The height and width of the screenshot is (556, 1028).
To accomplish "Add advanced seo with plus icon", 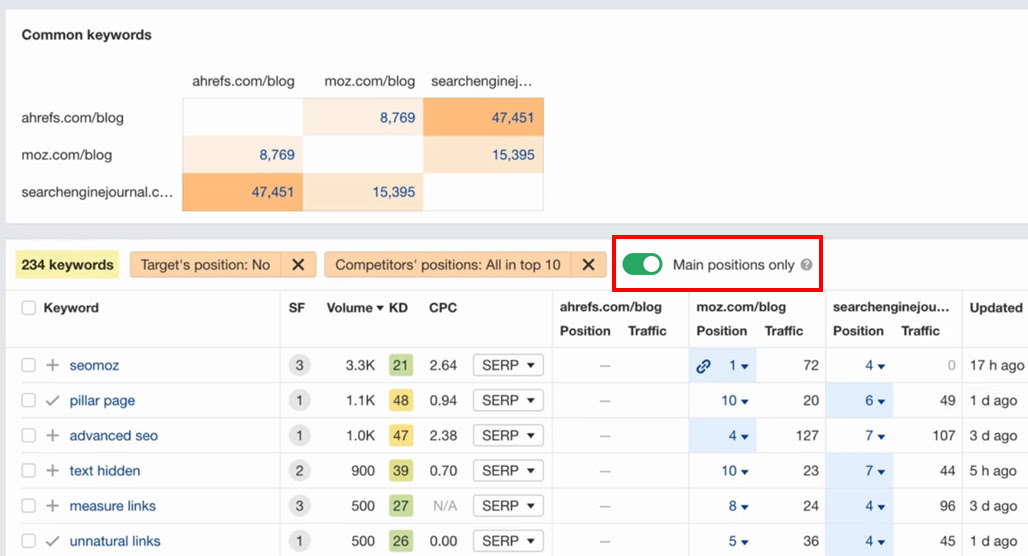I will click(52, 435).
